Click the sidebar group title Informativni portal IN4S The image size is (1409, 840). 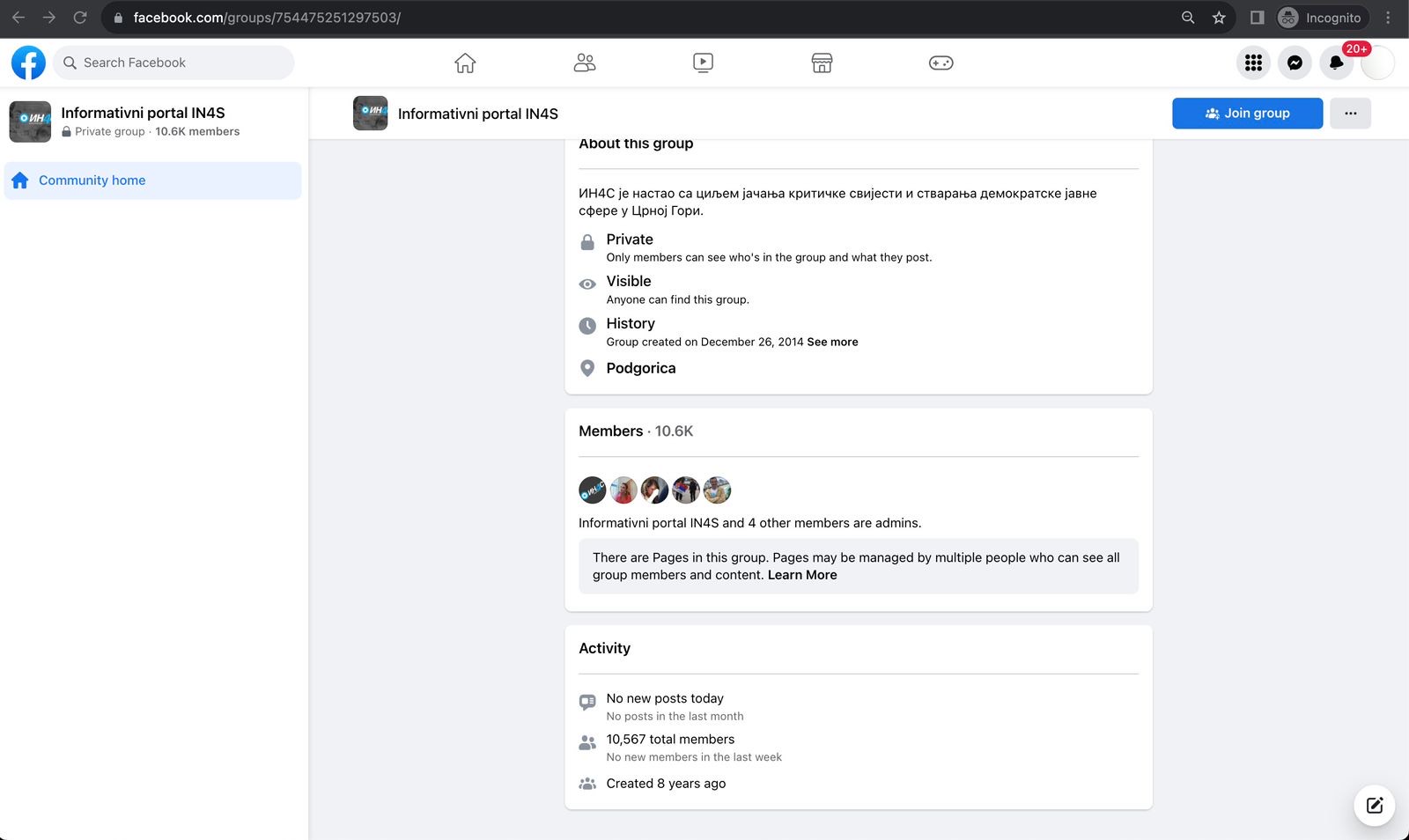(x=143, y=113)
